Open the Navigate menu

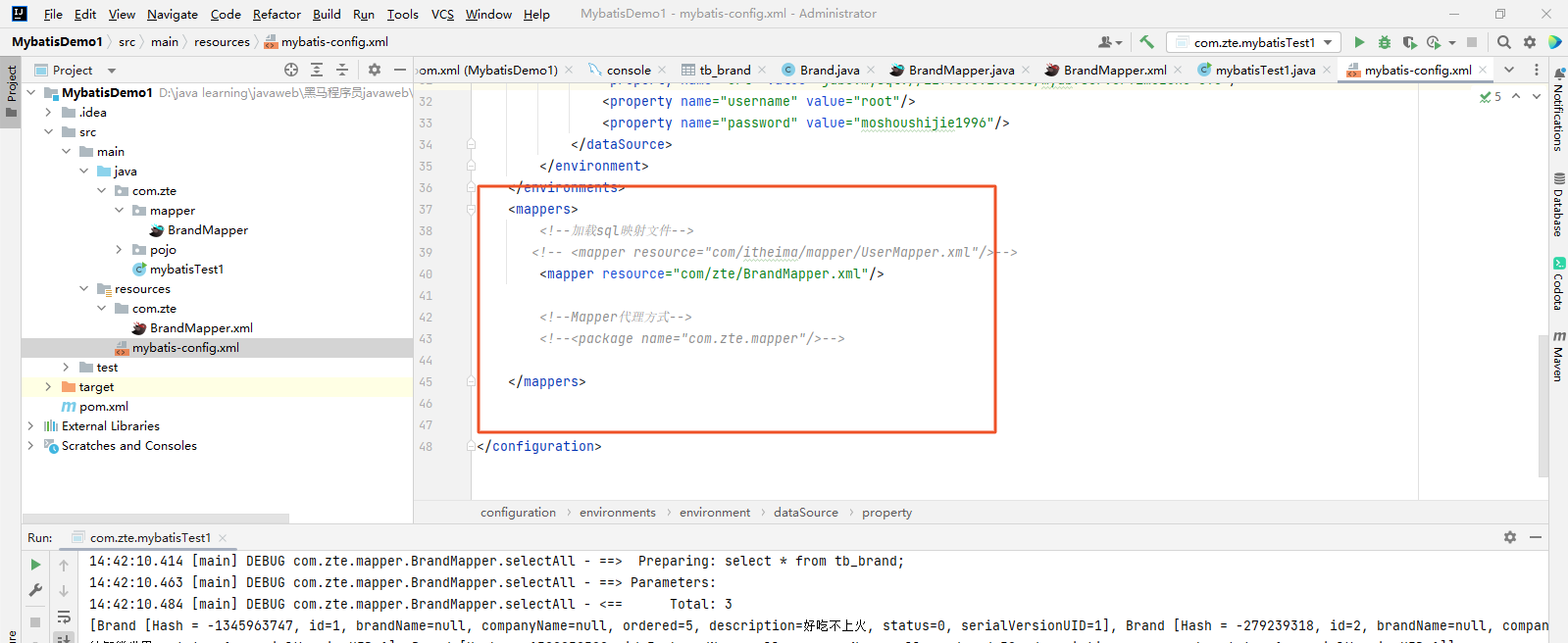(172, 14)
